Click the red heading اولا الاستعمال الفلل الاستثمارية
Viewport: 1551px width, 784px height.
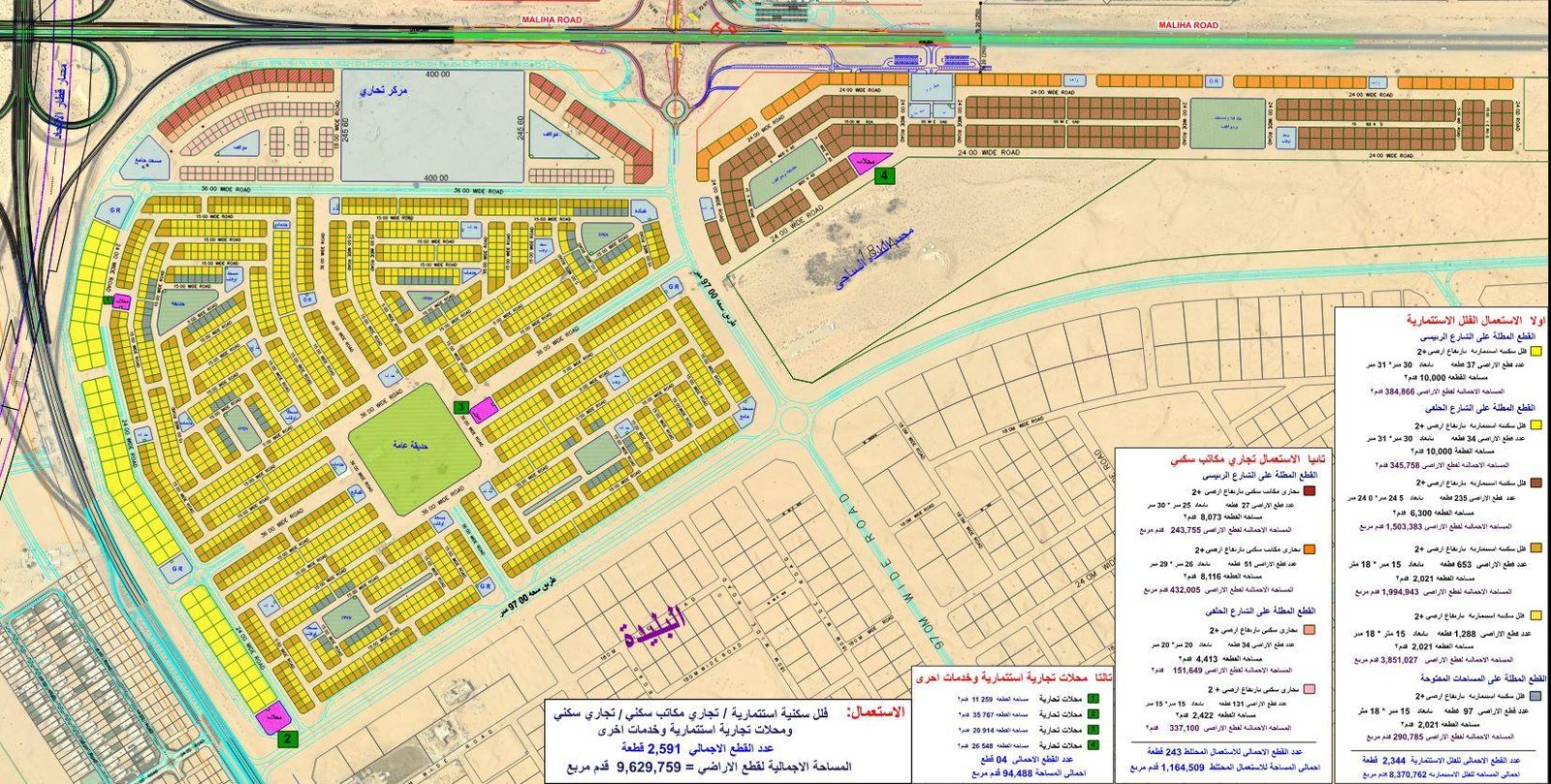1475,319
